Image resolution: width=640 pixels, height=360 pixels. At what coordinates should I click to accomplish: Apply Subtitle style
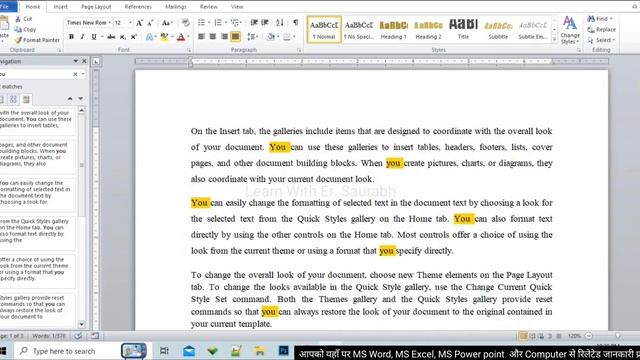click(498, 29)
